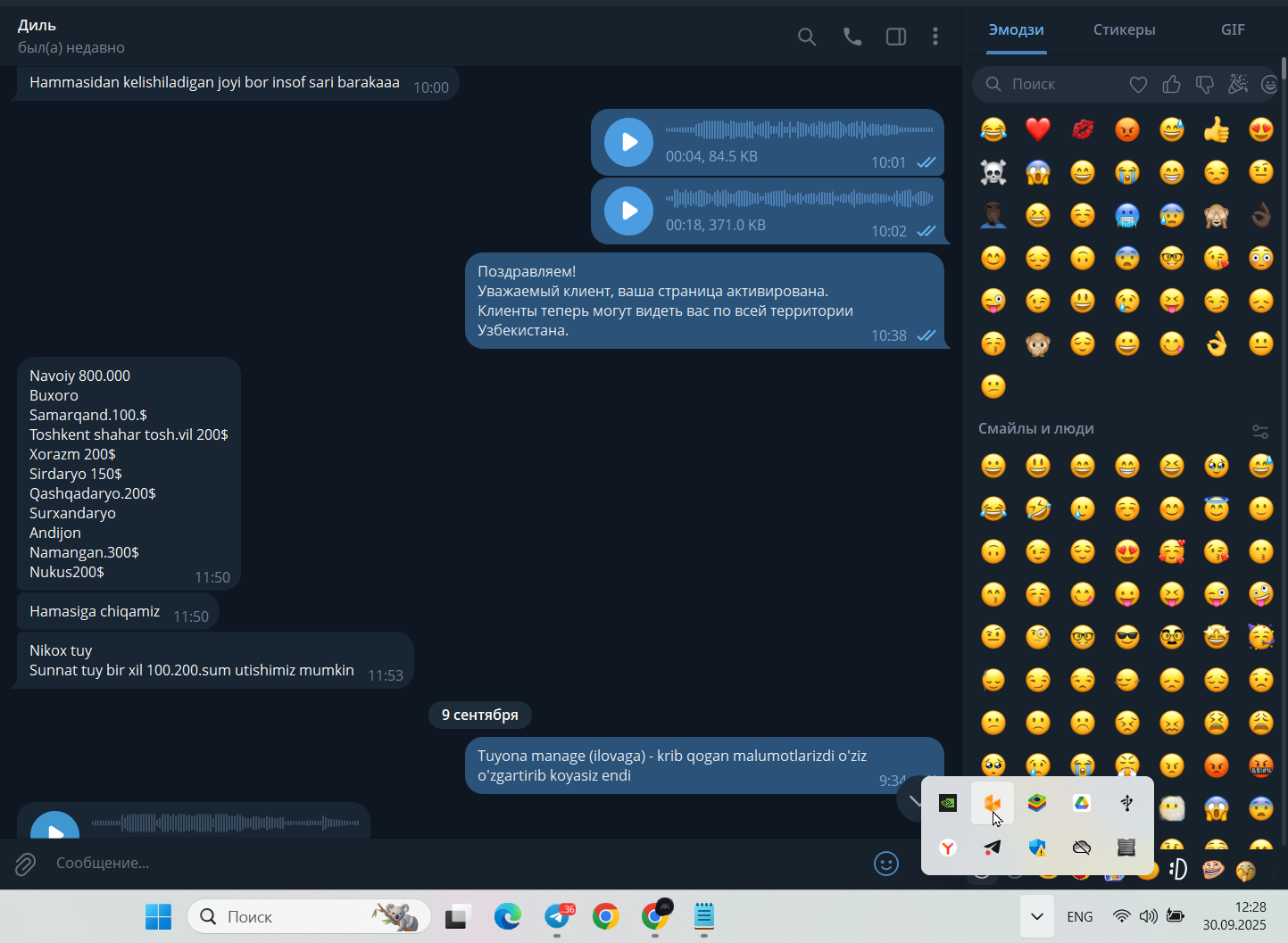Filter emoji by thumbs-up outline category
Viewport: 1288px width, 943px height.
pyautogui.click(x=1172, y=85)
